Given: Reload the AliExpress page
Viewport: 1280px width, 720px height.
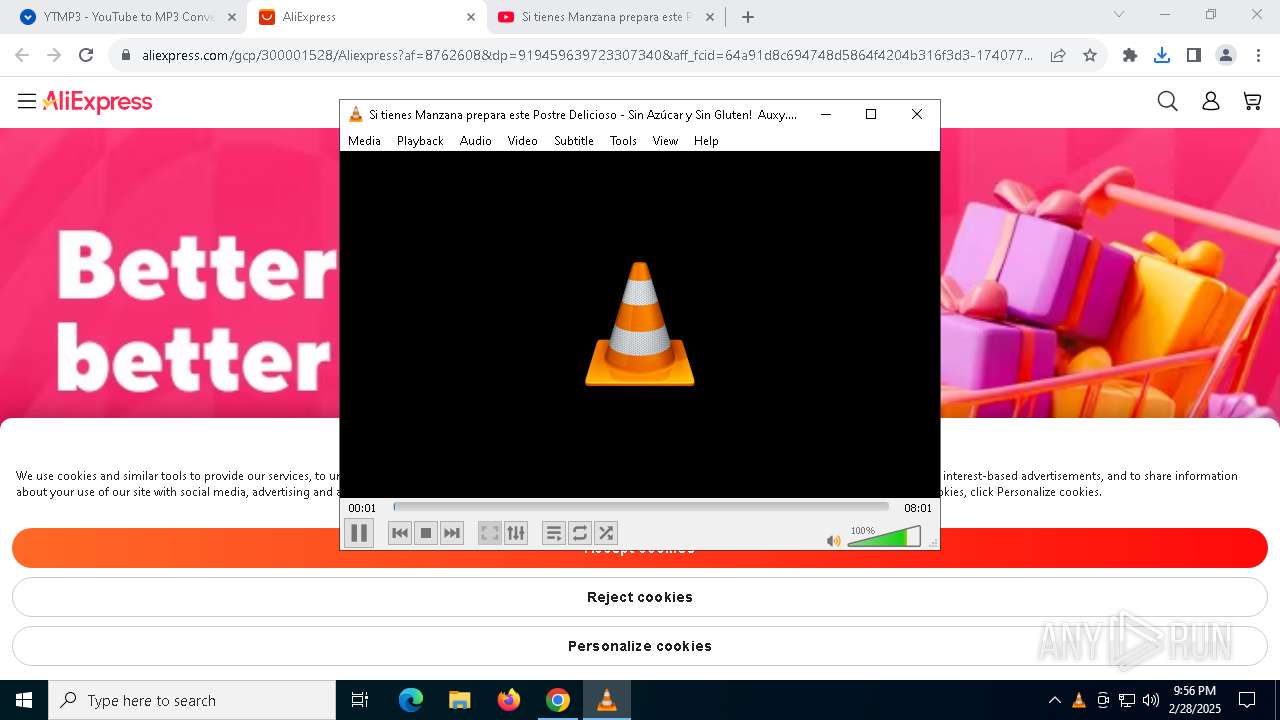Looking at the screenshot, I should click(x=86, y=55).
